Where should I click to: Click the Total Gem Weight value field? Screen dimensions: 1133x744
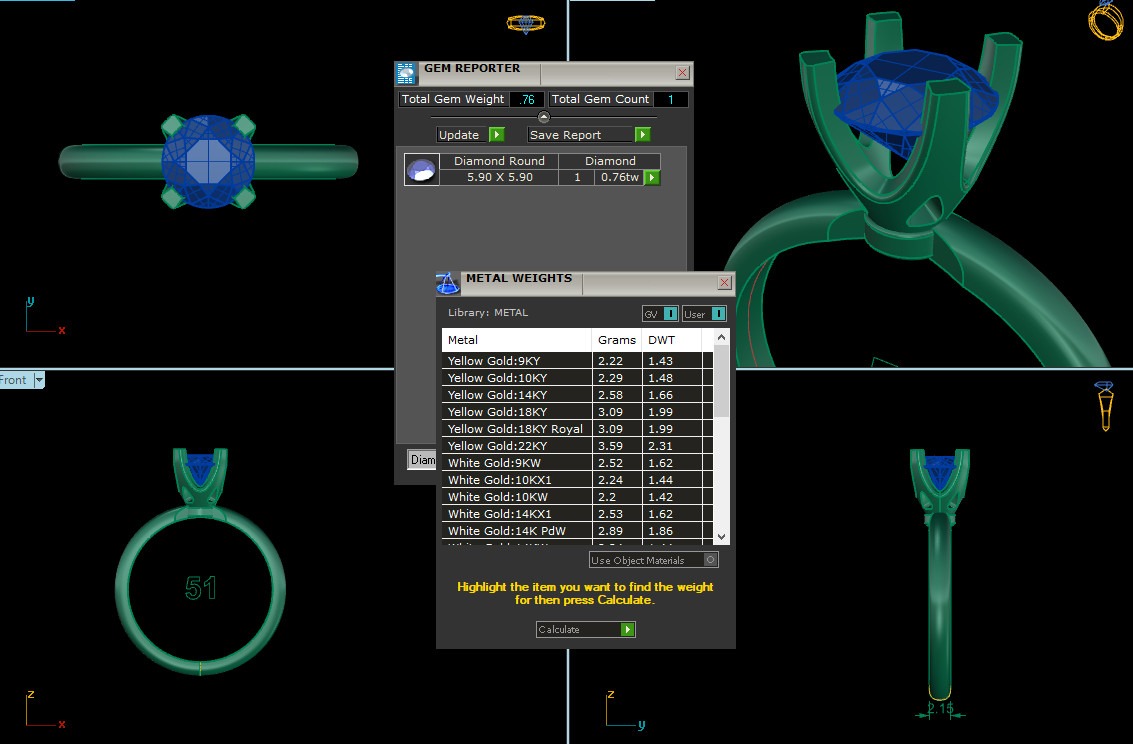click(526, 100)
